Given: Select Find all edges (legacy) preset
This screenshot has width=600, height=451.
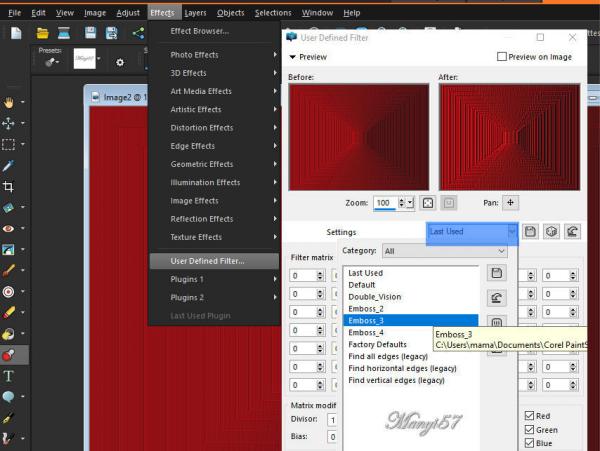Looking at the screenshot, I should click(394, 357).
